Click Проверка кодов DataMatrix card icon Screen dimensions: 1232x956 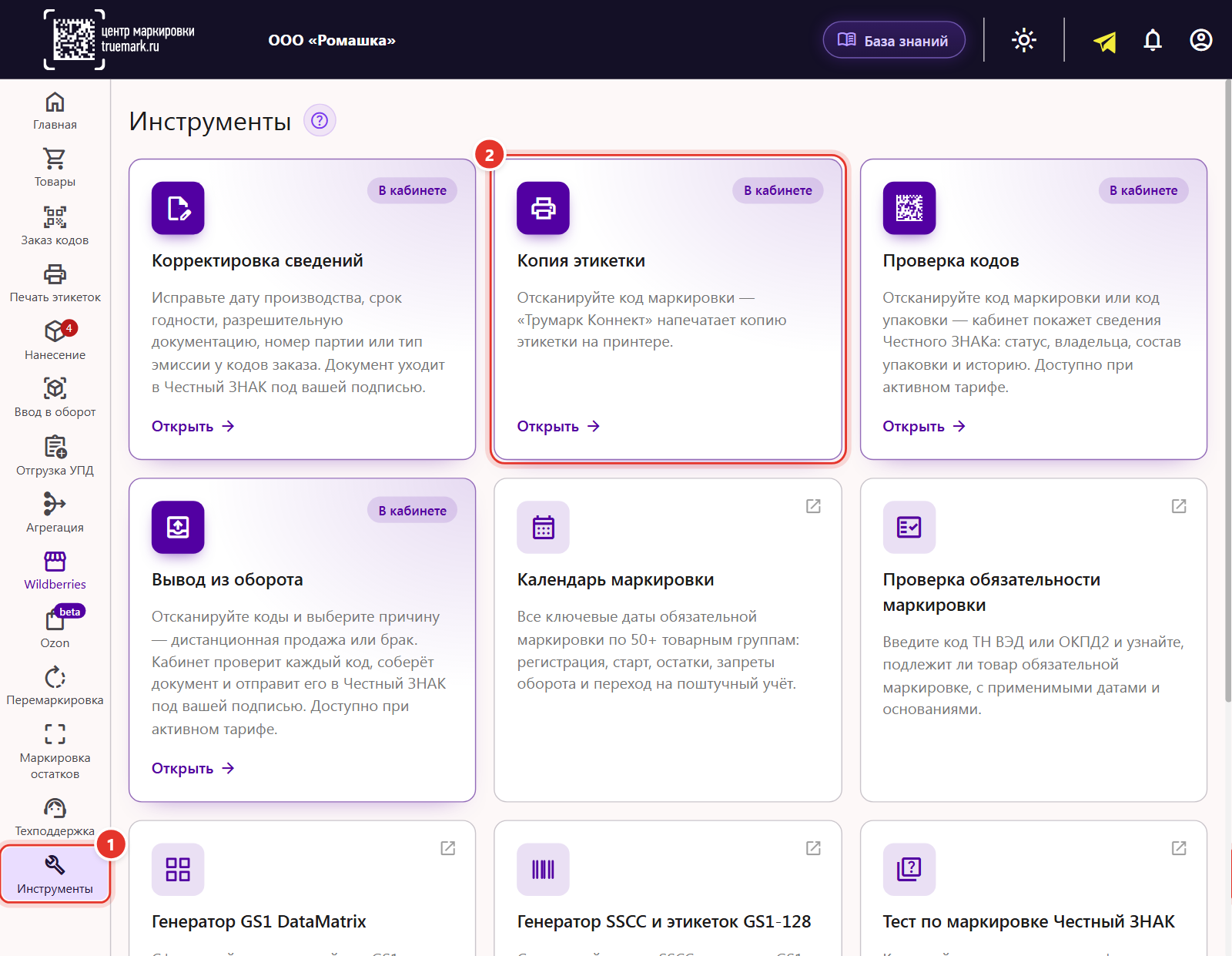(909, 208)
